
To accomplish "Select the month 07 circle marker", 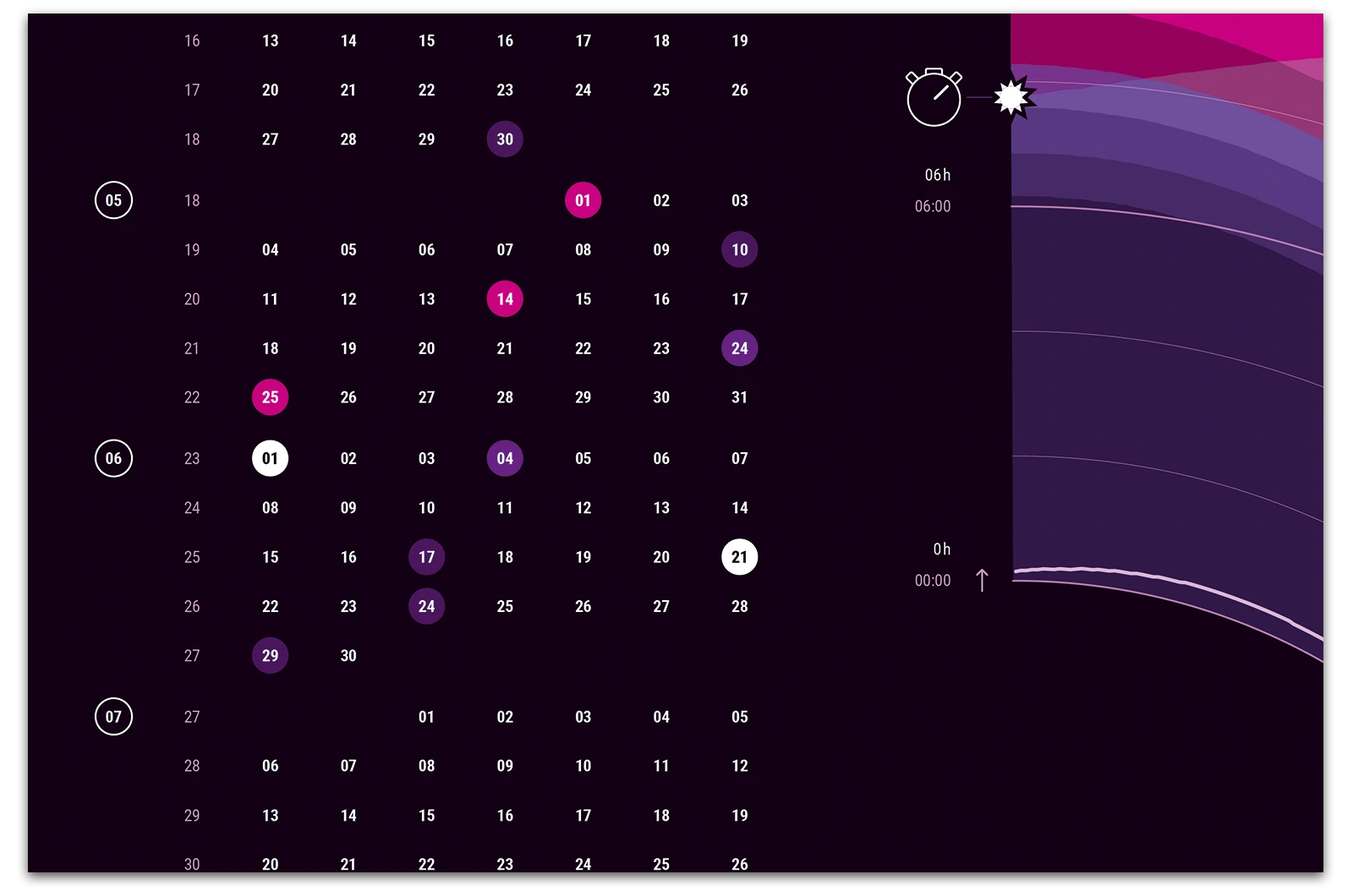I will [x=113, y=717].
